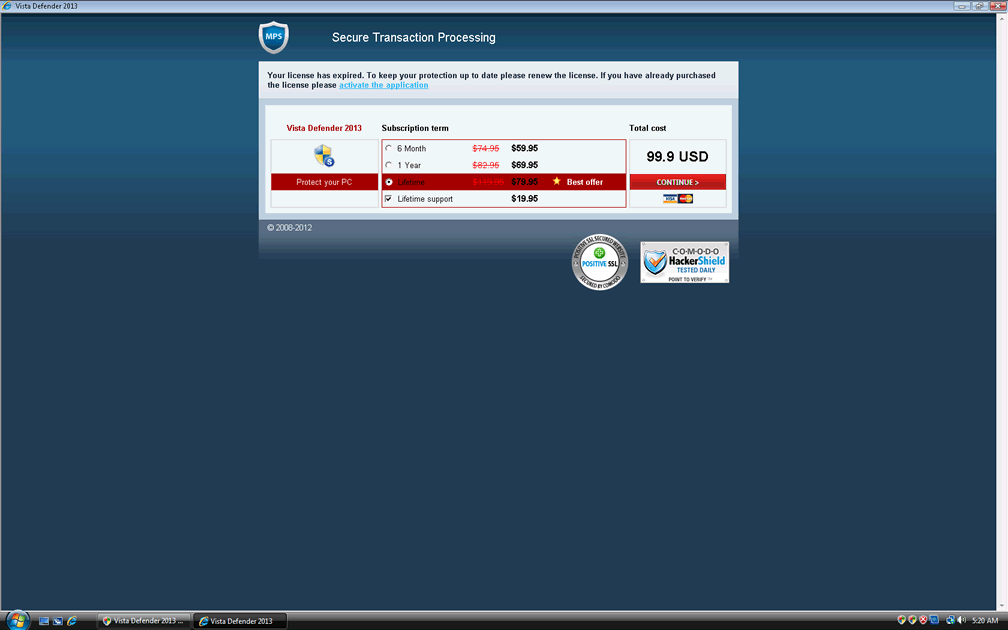Follow the 'activate the application' link

tap(383, 85)
